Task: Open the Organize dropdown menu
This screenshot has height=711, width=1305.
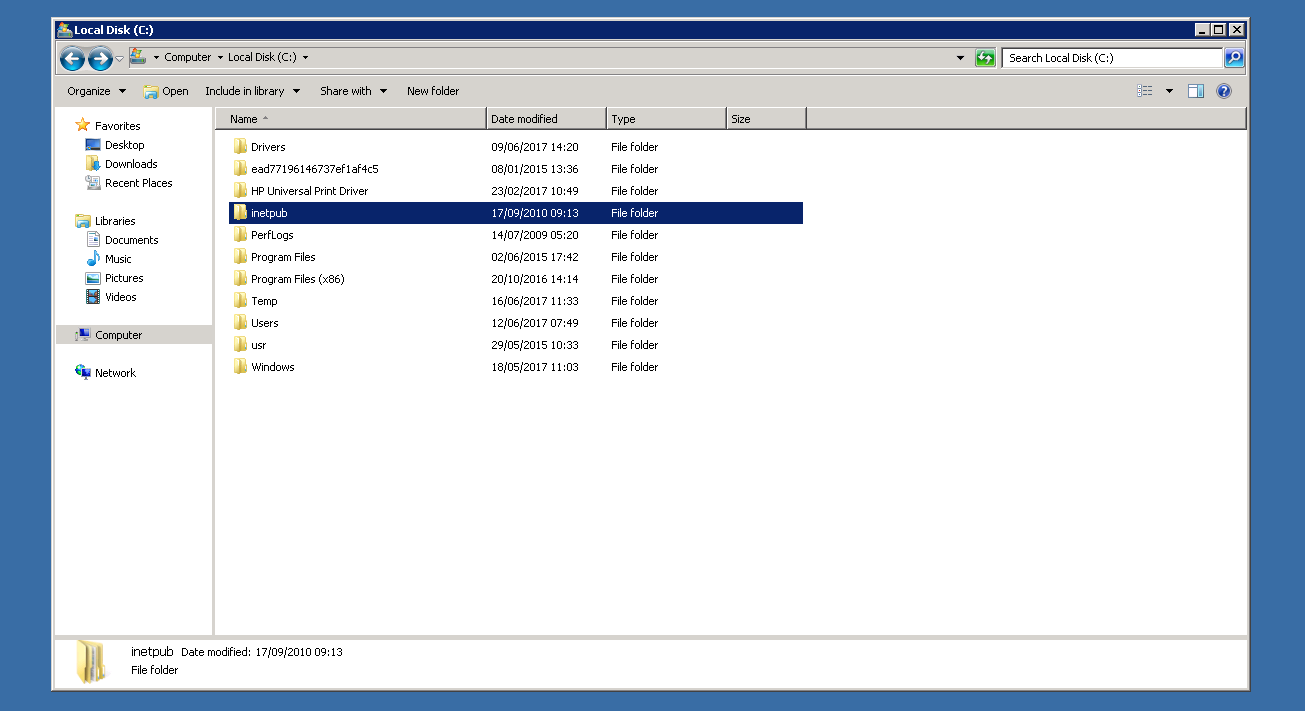Action: 96,91
